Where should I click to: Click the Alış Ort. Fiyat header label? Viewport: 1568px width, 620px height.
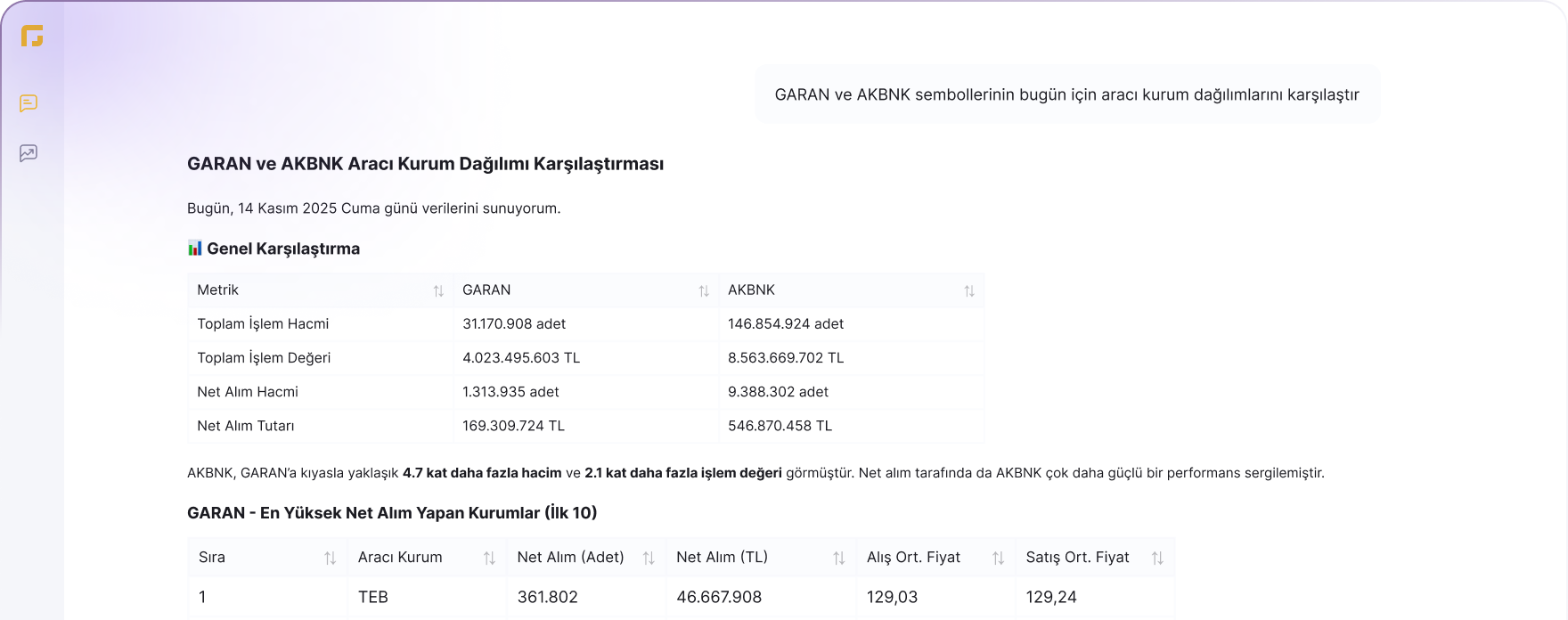pyautogui.click(x=913, y=558)
